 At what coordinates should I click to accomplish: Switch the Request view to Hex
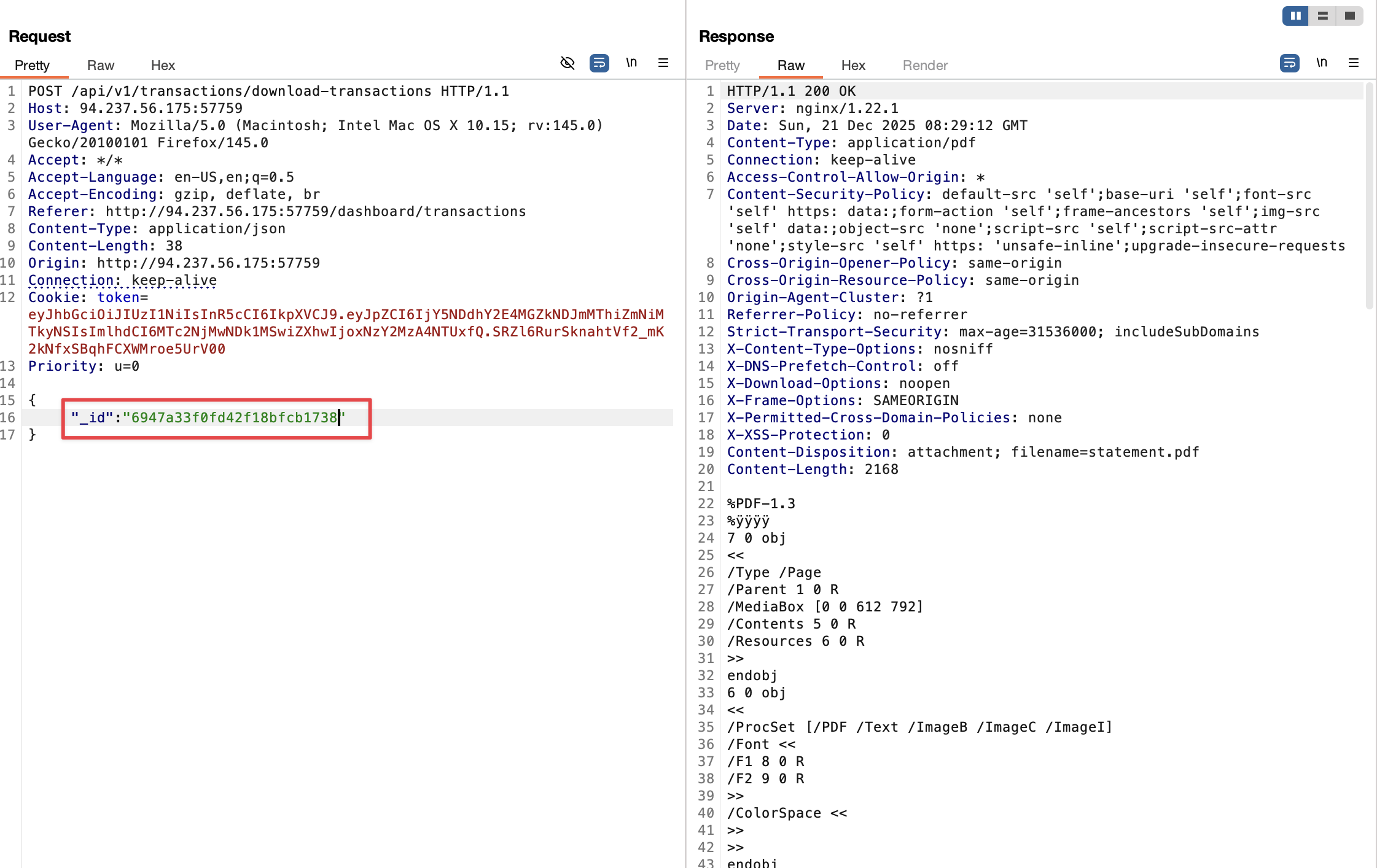click(162, 65)
